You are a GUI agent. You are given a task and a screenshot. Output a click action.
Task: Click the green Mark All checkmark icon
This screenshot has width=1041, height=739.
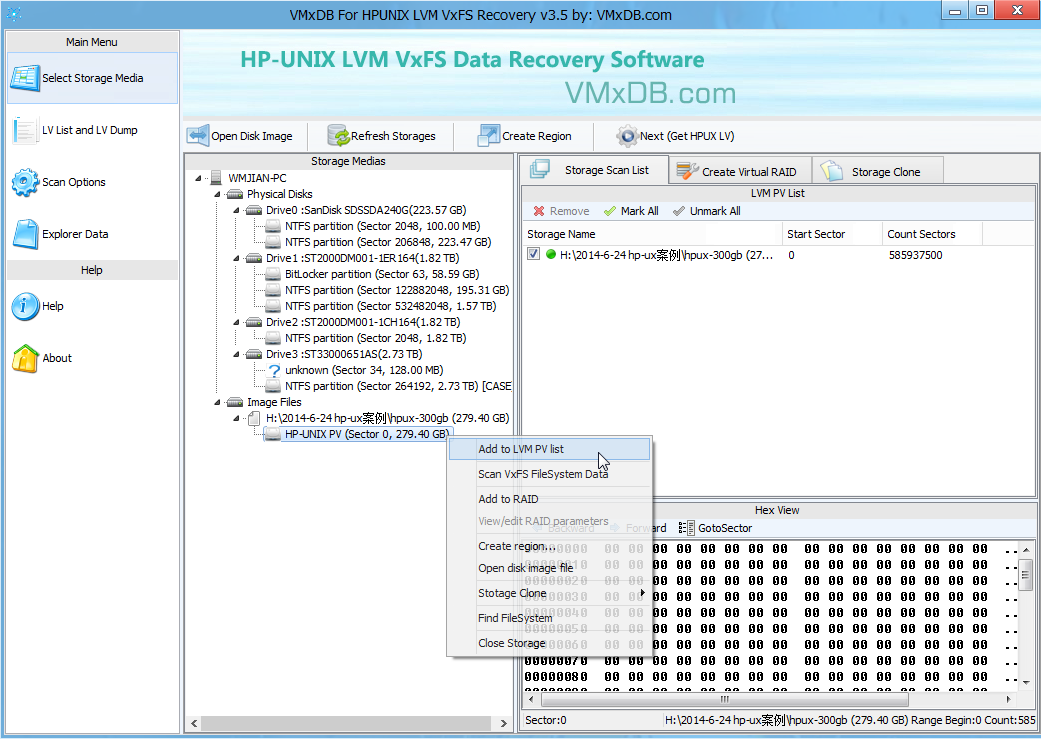[609, 211]
